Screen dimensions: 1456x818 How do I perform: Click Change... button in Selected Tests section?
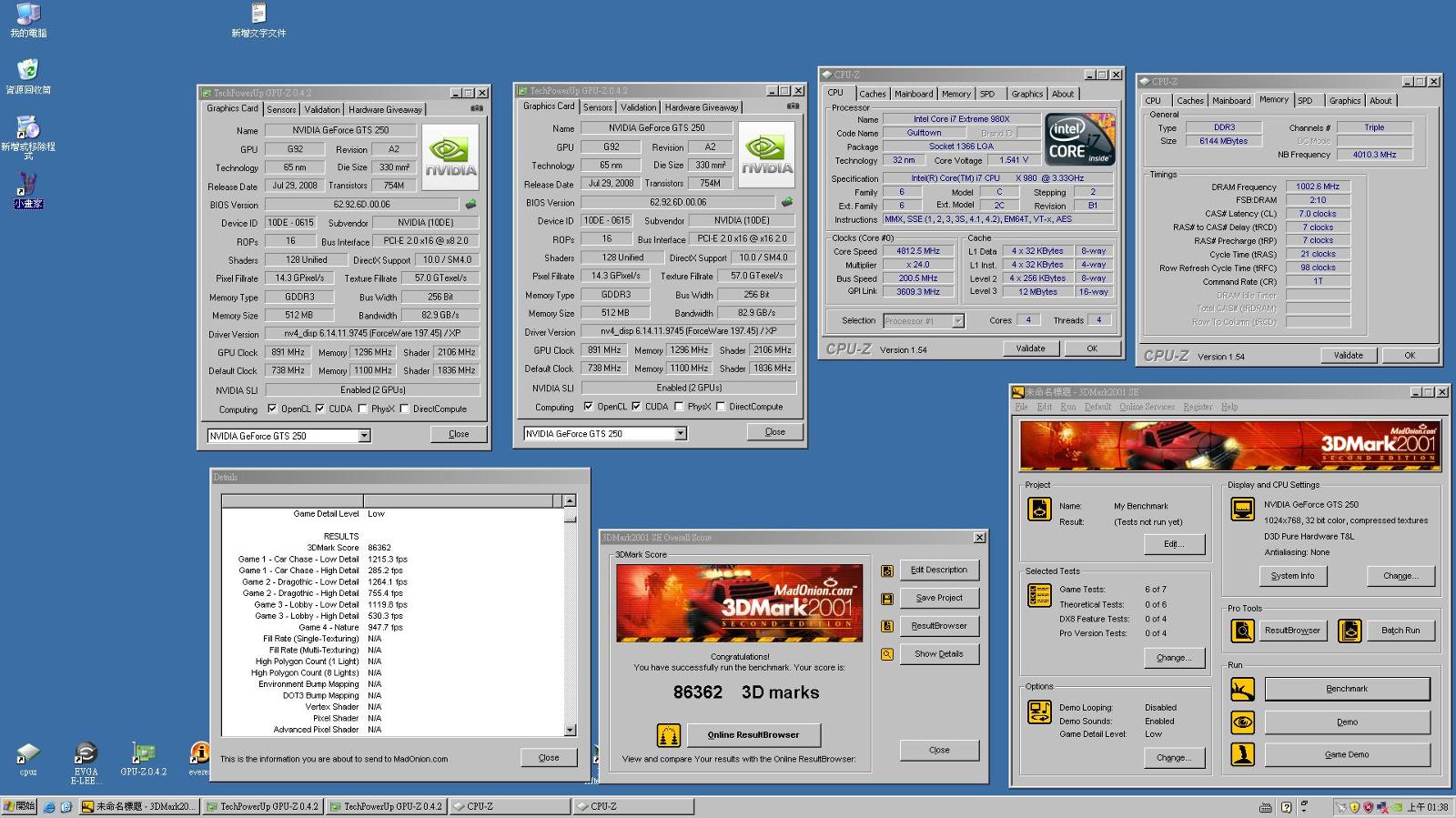(1174, 658)
